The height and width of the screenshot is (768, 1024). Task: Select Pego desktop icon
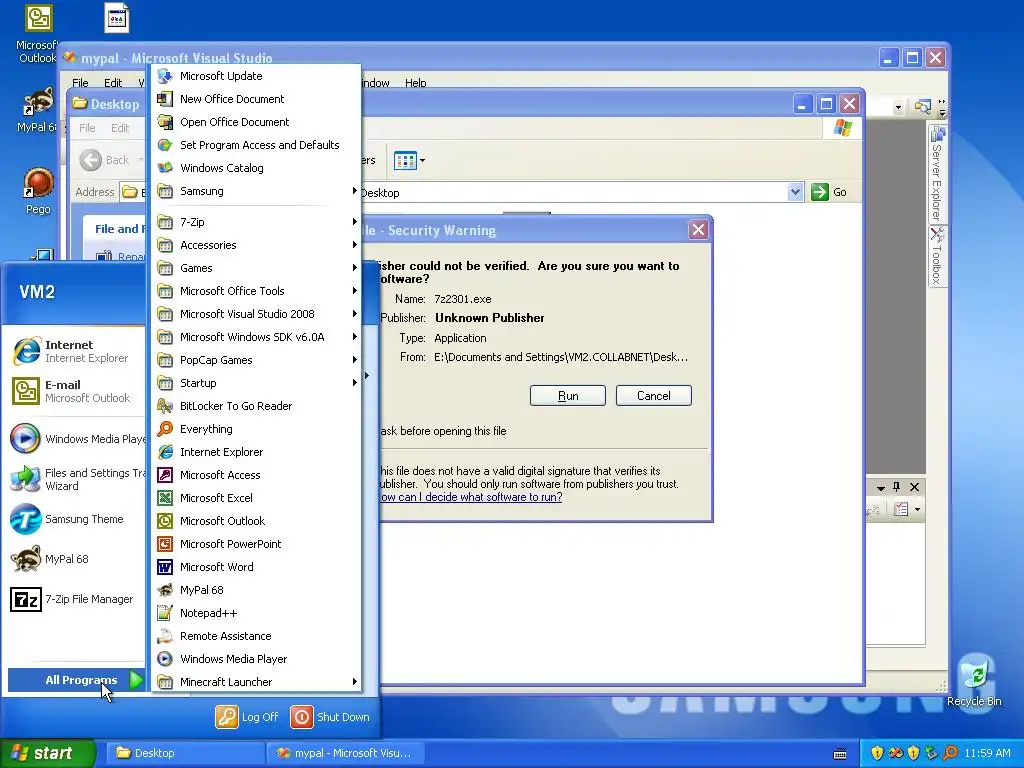click(38, 191)
